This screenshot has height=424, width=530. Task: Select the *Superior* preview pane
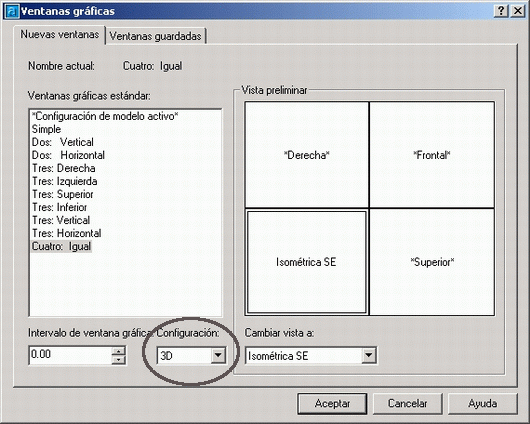432,262
